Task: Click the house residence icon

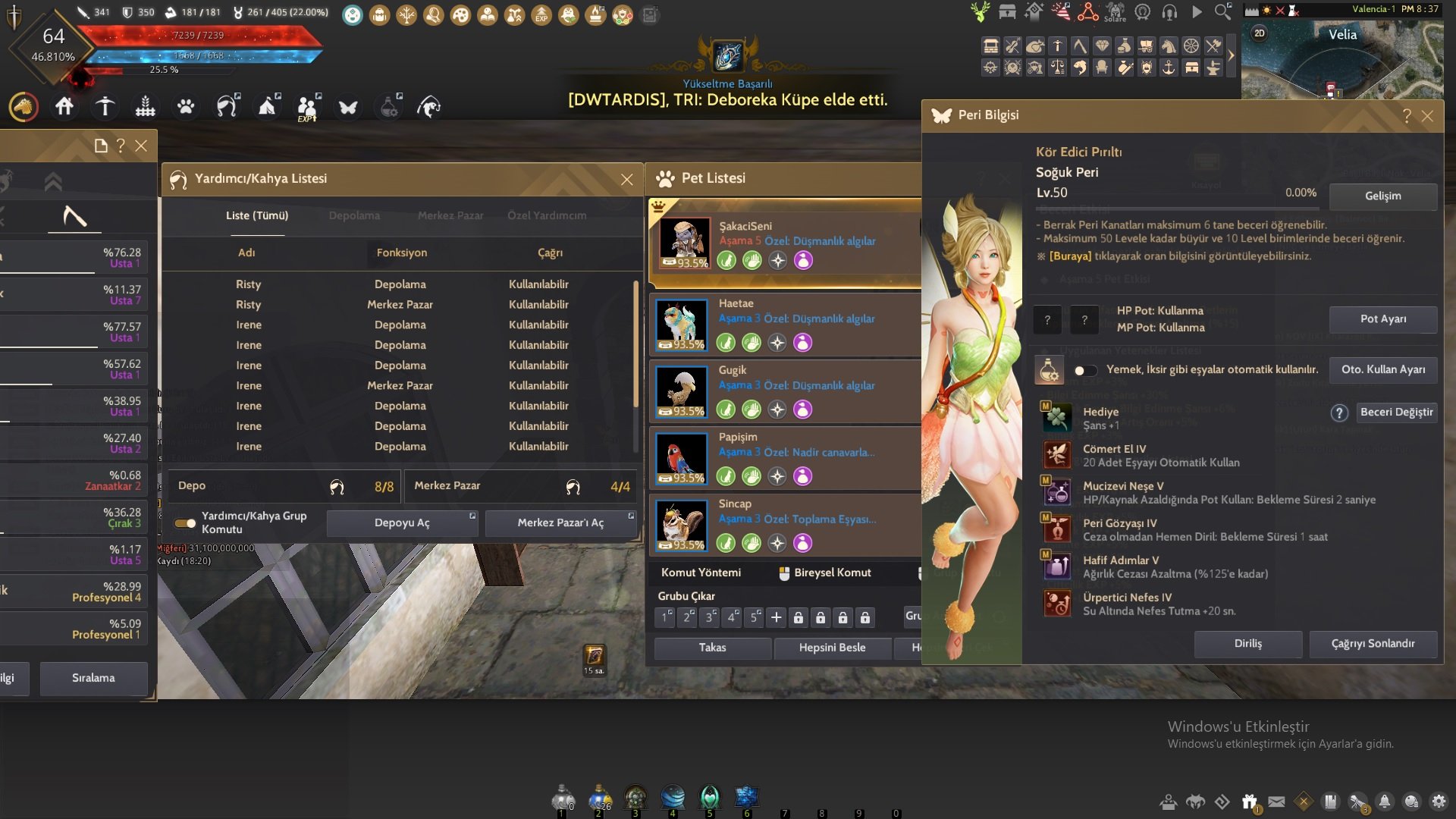Action: coord(64,107)
